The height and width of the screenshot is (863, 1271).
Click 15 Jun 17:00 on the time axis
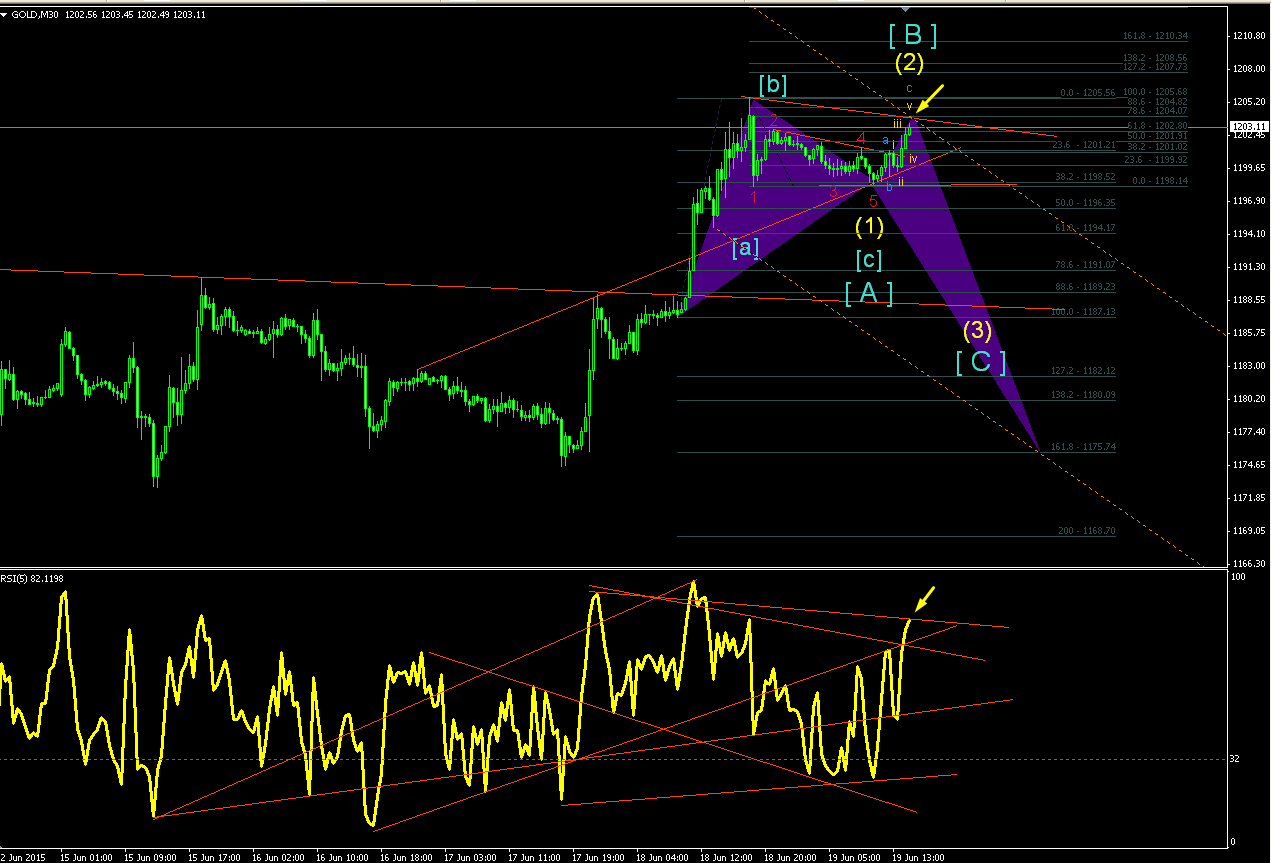[x=213, y=857]
